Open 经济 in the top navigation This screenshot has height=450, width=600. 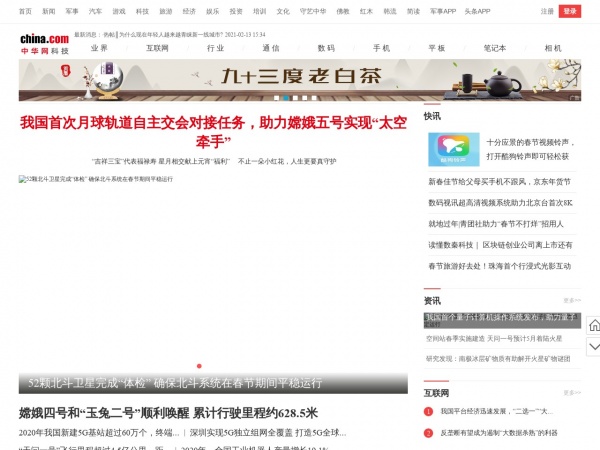(x=189, y=11)
